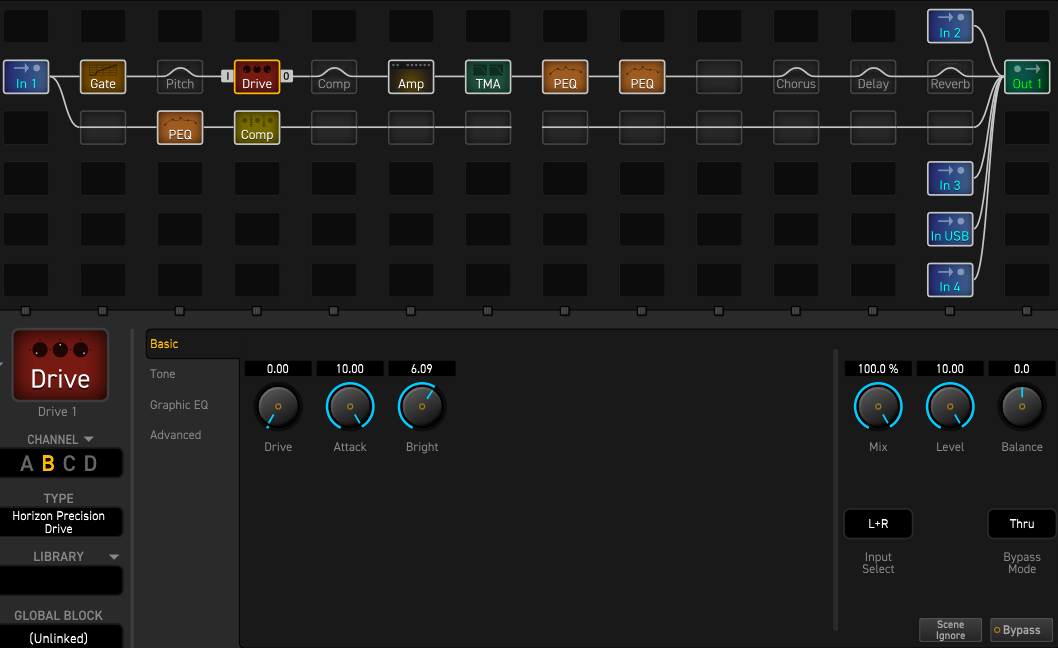
Task: Open the Input Select L+R dropdown
Action: tap(878, 524)
